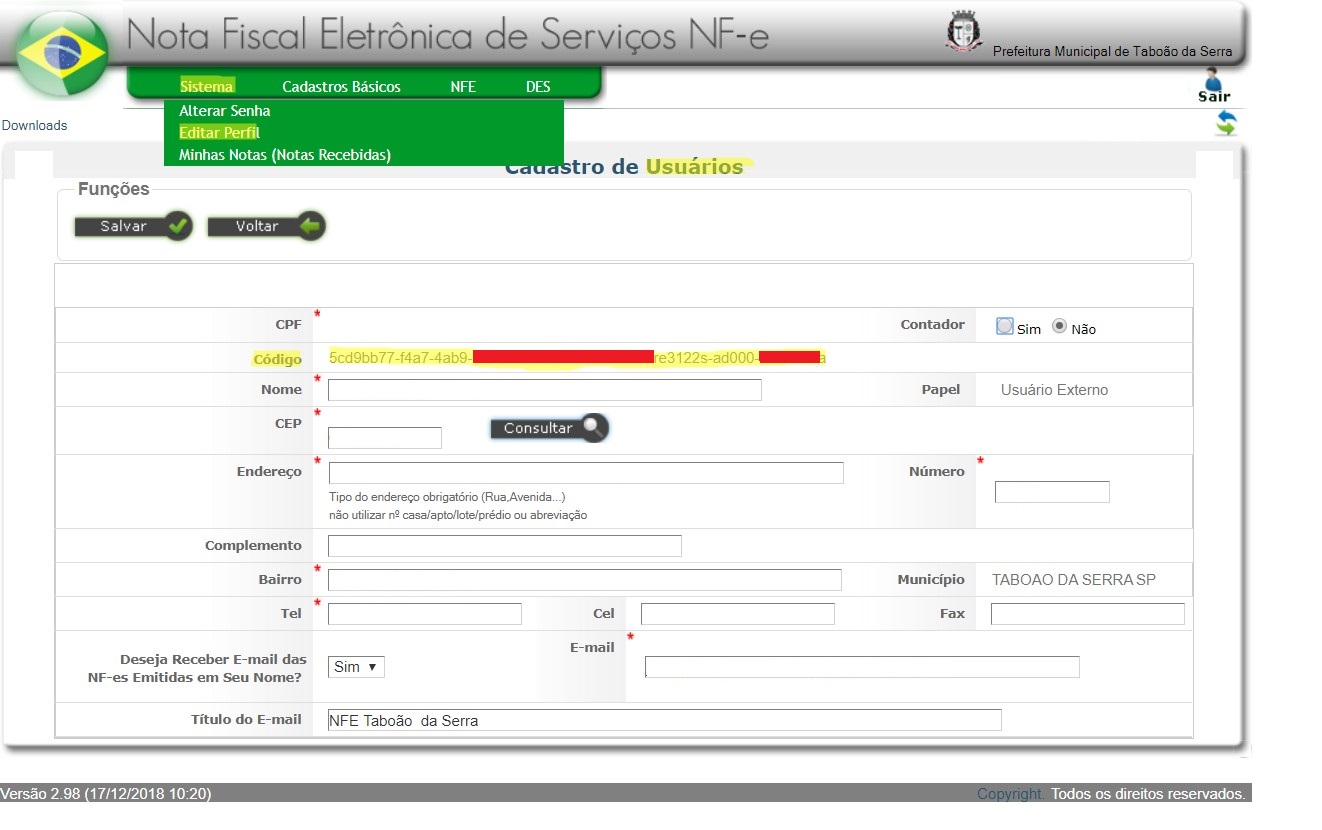This screenshot has height=830, width=1322.
Task: Click the TABOAO DA SERRA SP text
Action: [x=1074, y=579]
